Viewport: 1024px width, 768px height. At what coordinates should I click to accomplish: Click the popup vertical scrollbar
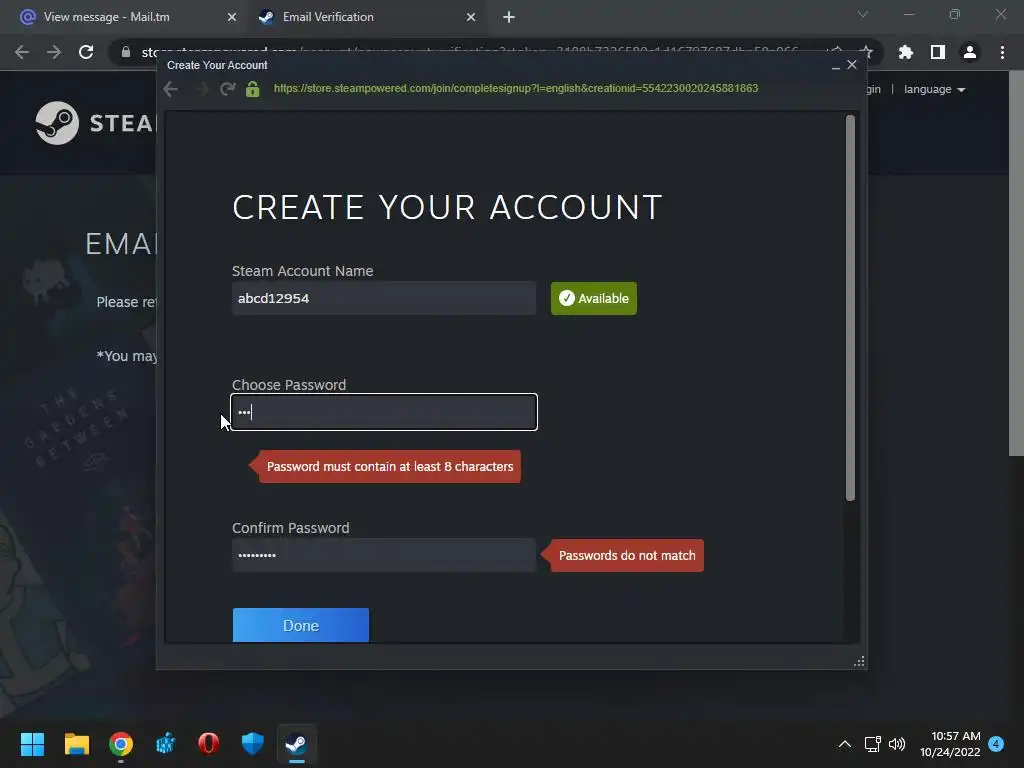click(x=850, y=308)
